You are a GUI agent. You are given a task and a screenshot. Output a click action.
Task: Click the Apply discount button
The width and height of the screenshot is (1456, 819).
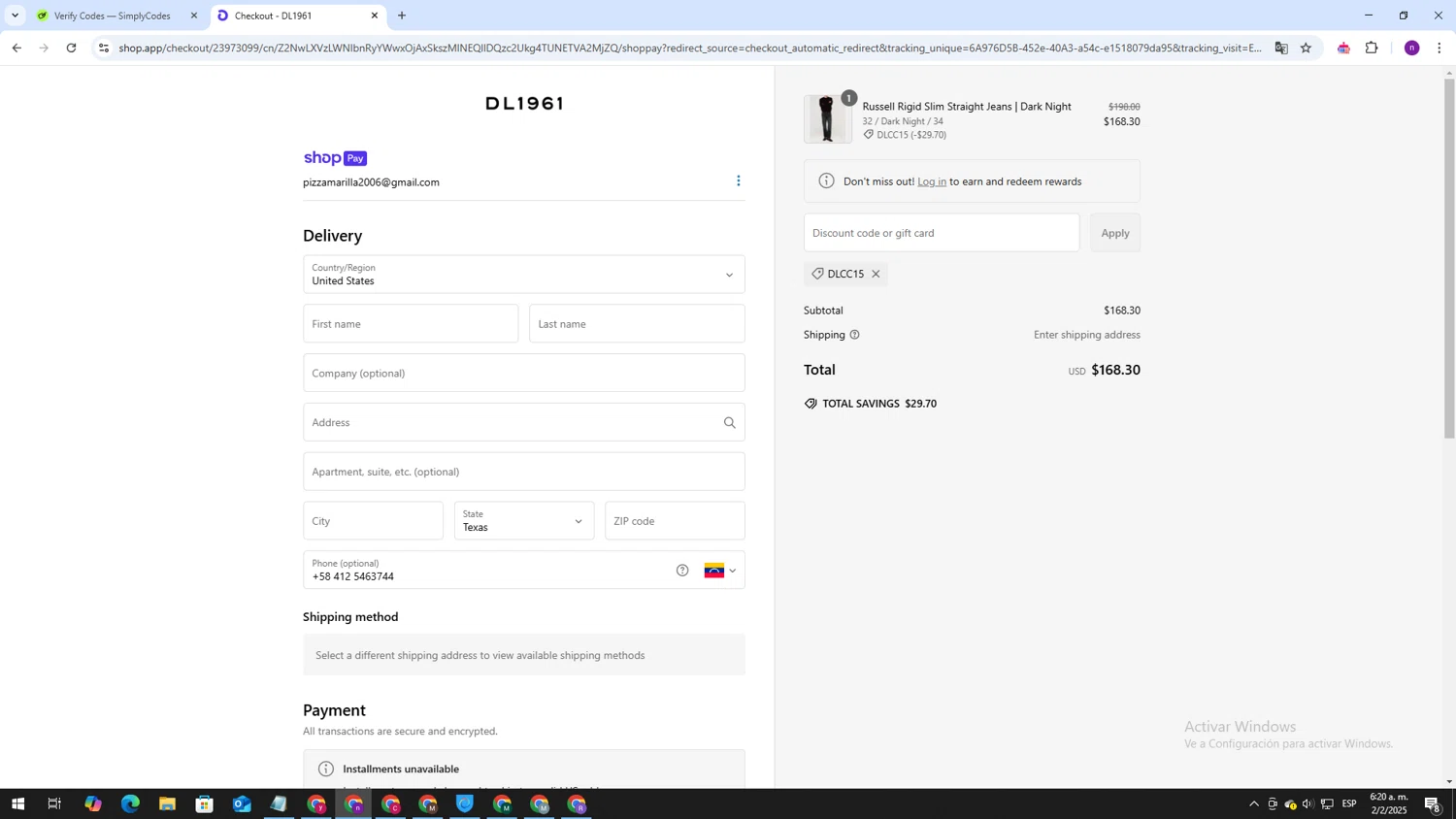point(1114,233)
